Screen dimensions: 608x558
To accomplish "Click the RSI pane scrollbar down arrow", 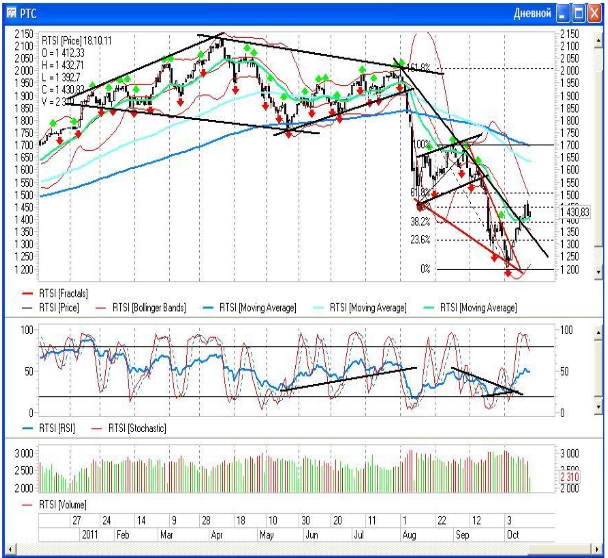I will coord(598,407).
